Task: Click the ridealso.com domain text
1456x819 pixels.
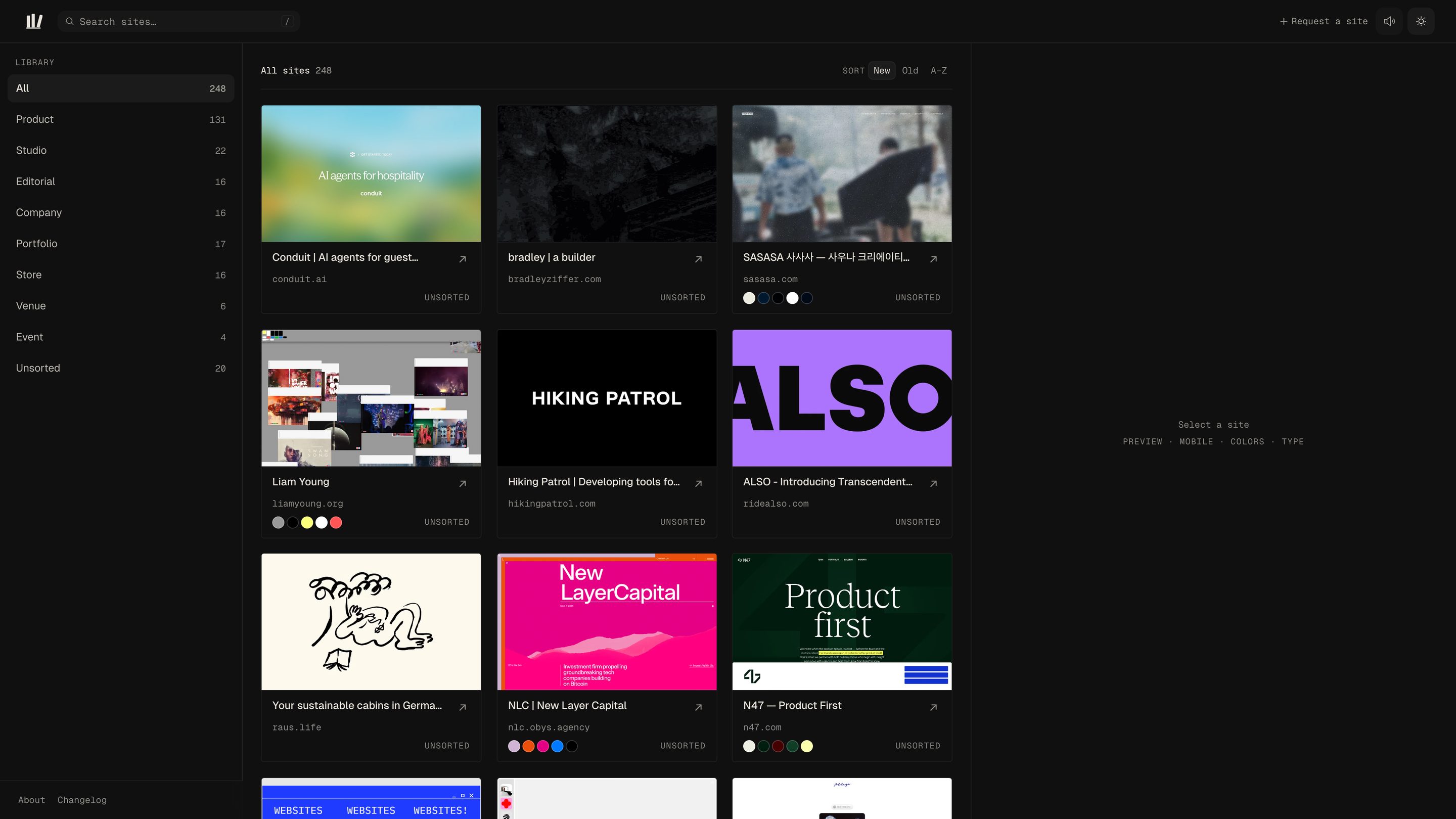Action: (776, 504)
